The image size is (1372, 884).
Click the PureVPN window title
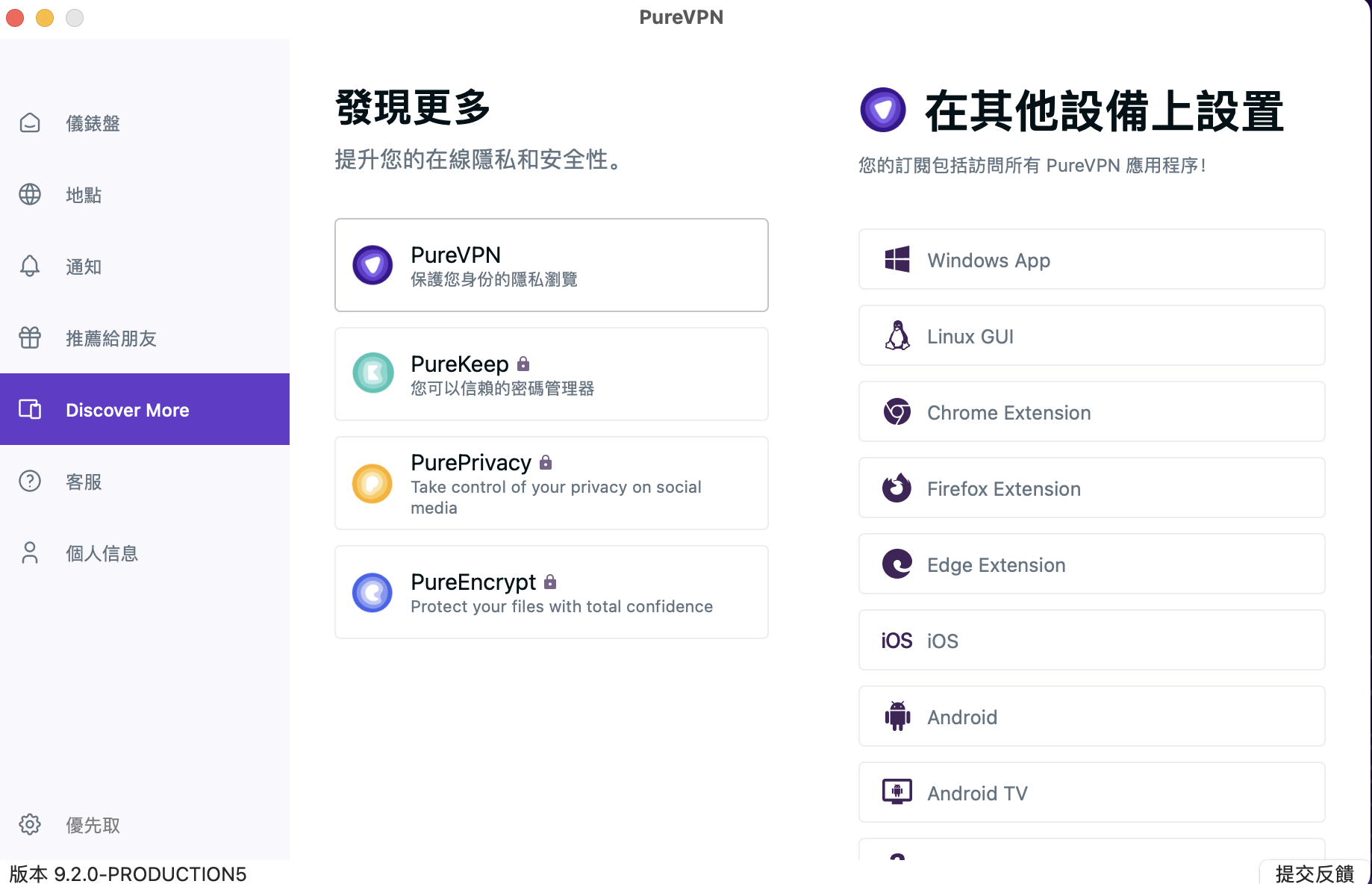click(x=682, y=17)
